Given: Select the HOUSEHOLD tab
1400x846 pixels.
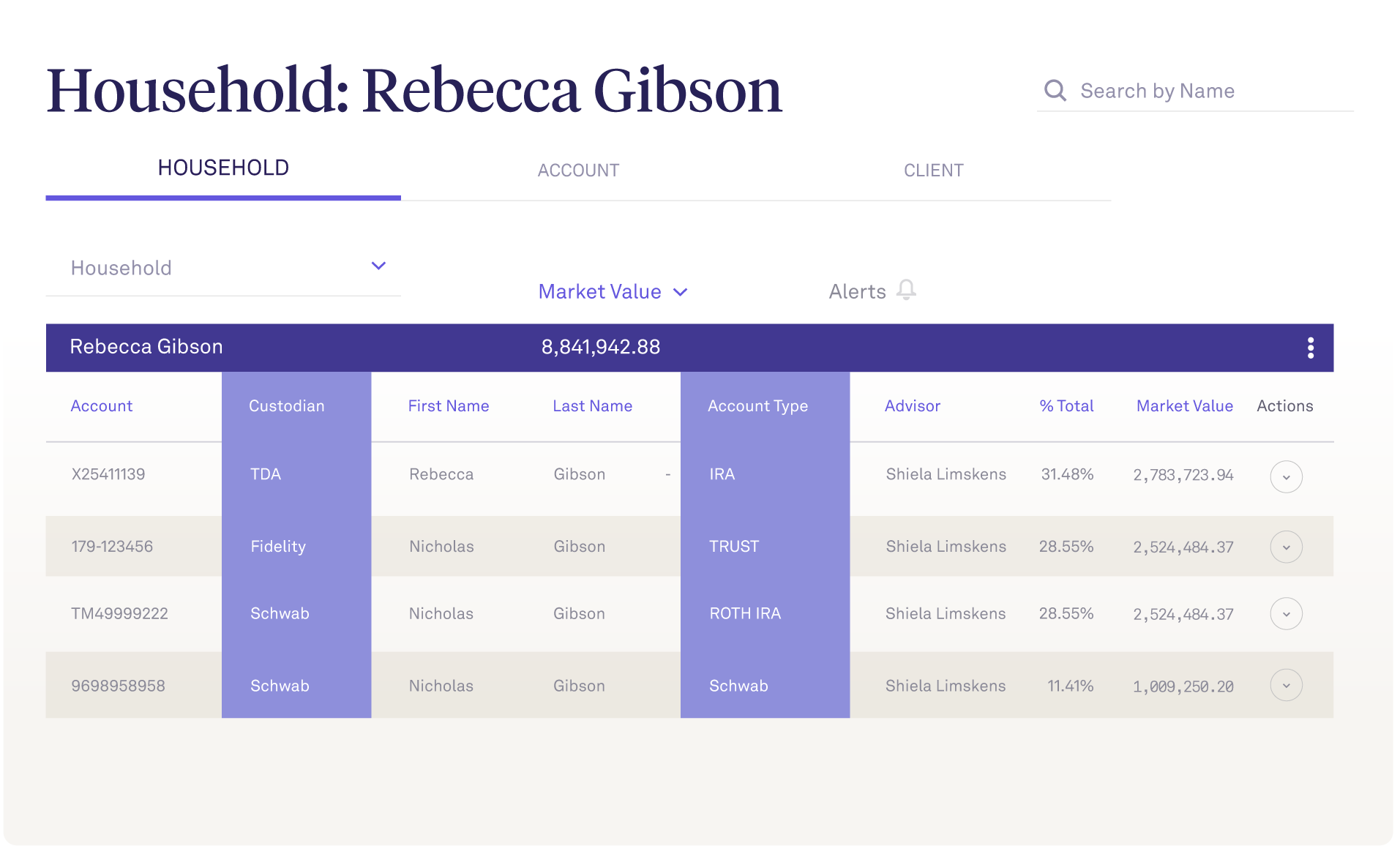Looking at the screenshot, I should click(x=223, y=168).
